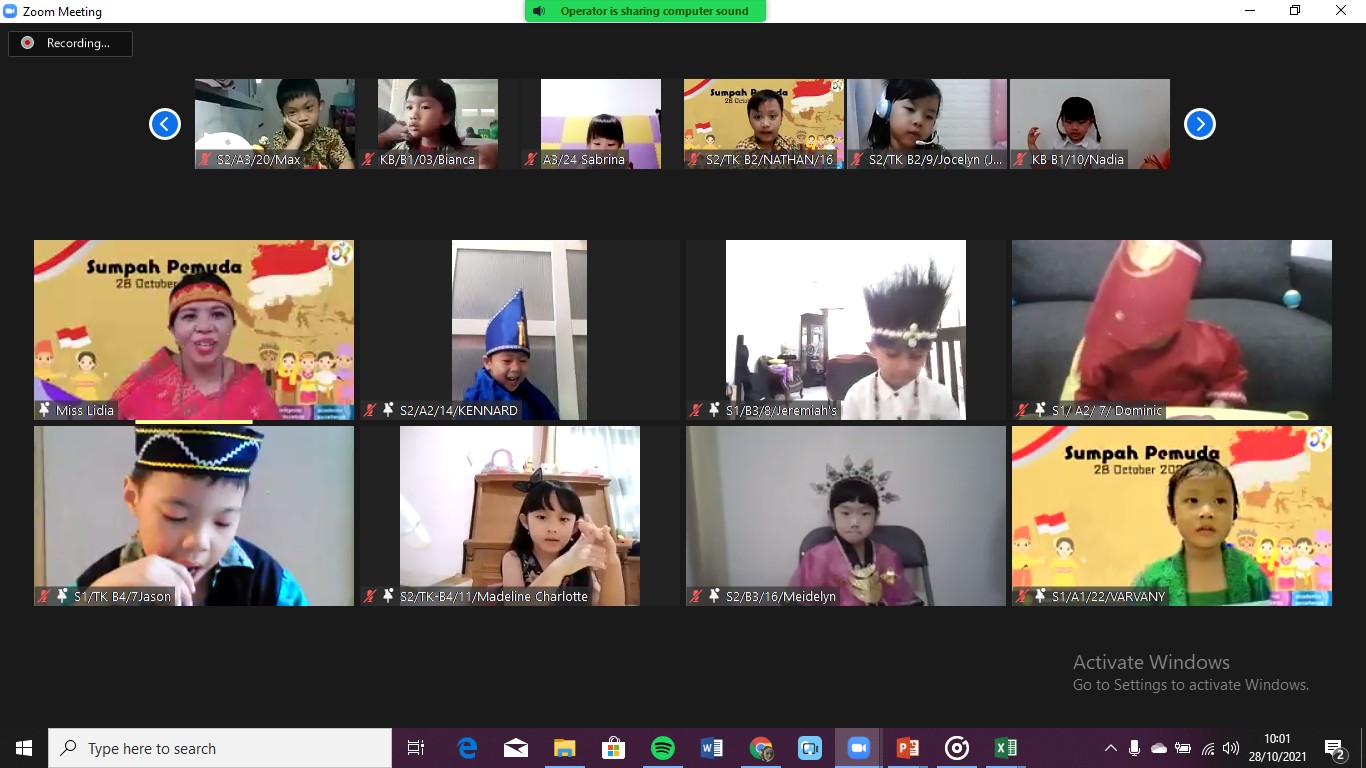Image resolution: width=1366 pixels, height=768 pixels.
Task: Open File Explorer from the taskbar
Action: (x=565, y=748)
